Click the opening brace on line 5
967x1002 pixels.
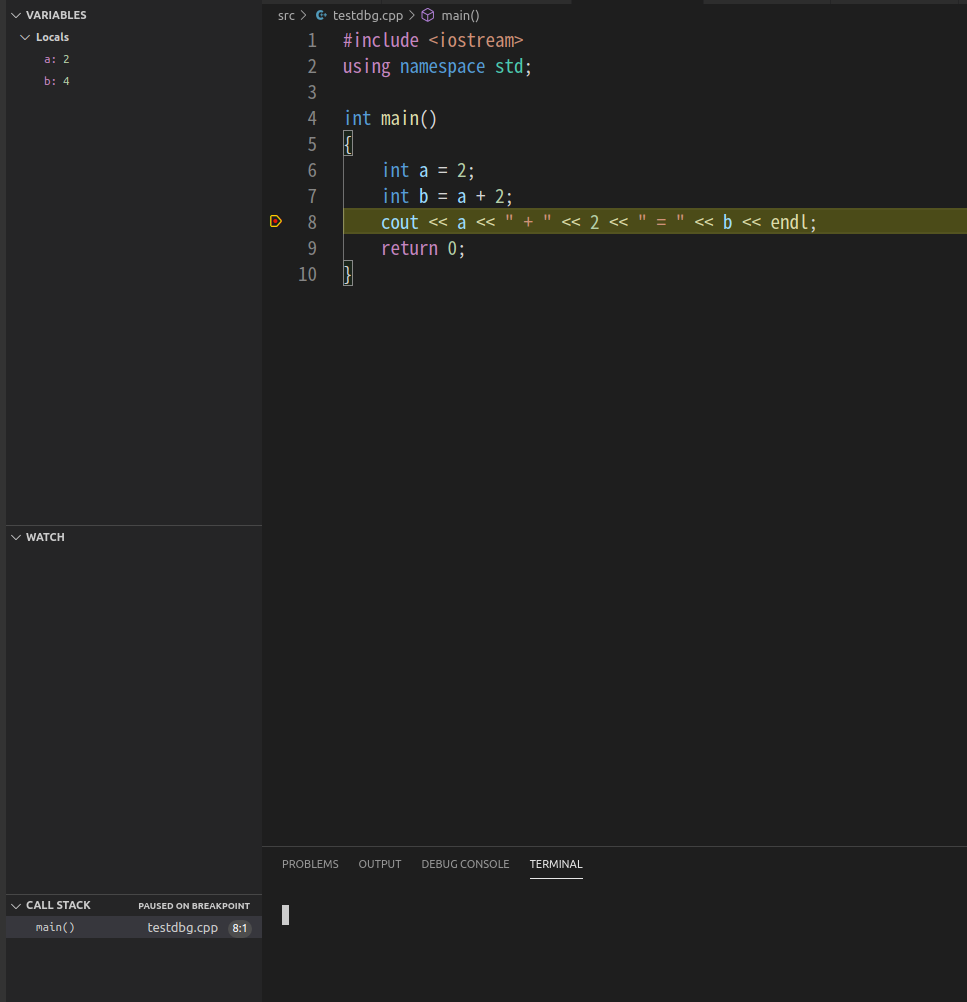tap(348, 144)
